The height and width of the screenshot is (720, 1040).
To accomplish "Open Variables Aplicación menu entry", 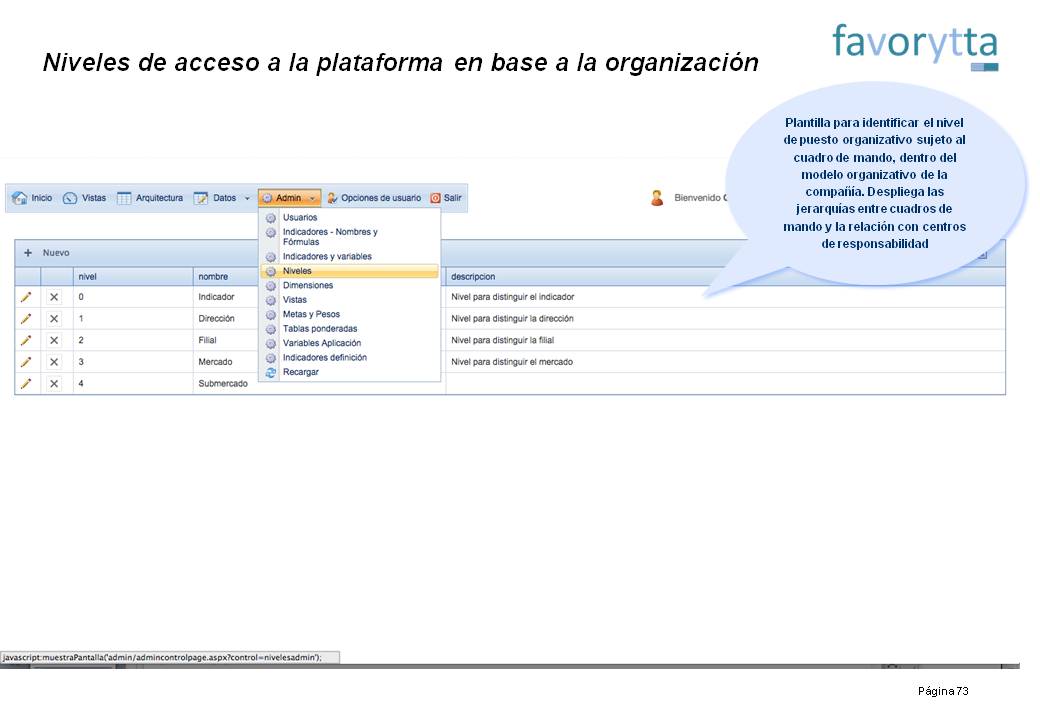I will click(350, 343).
